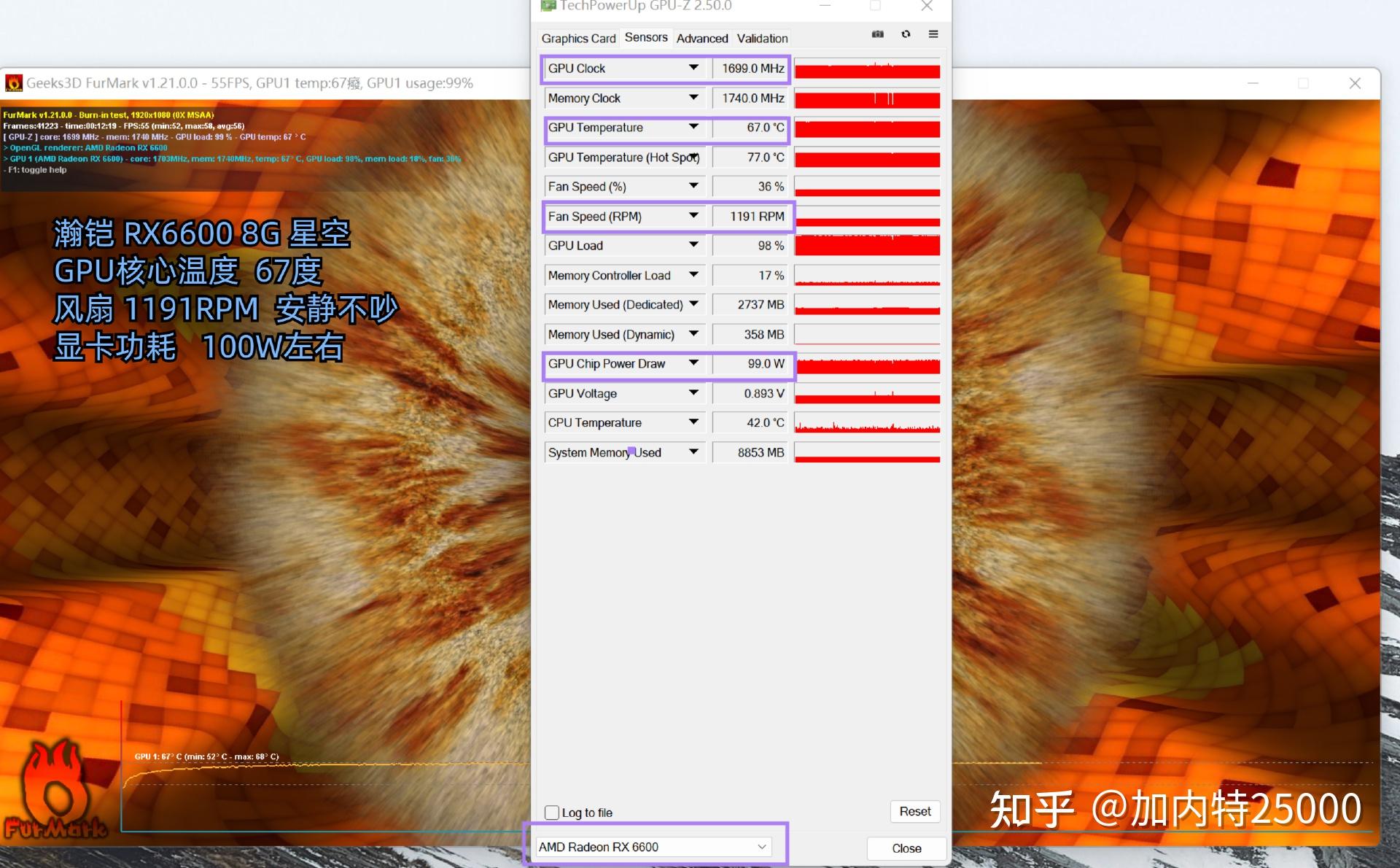
Task: Switch to the Sensors tab
Action: 646,38
